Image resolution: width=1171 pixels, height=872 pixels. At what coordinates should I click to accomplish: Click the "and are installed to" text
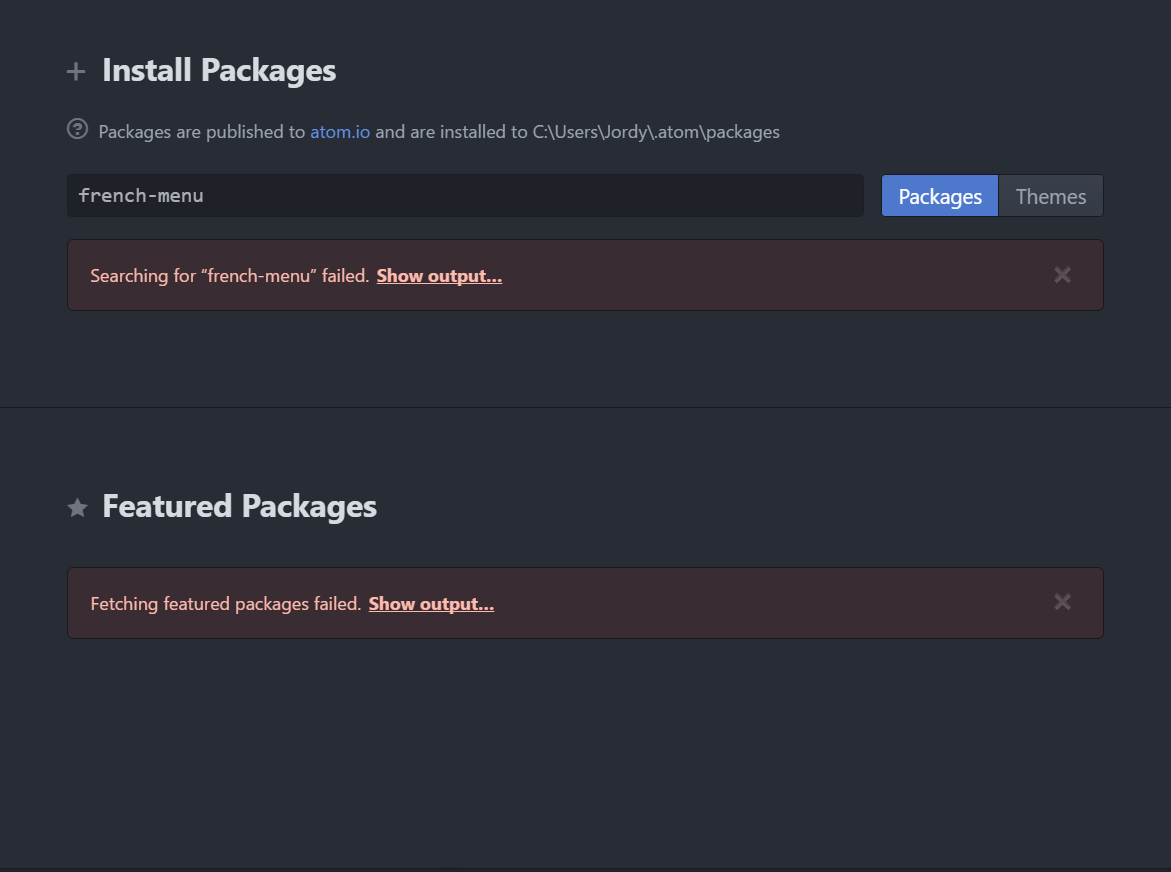[451, 132]
